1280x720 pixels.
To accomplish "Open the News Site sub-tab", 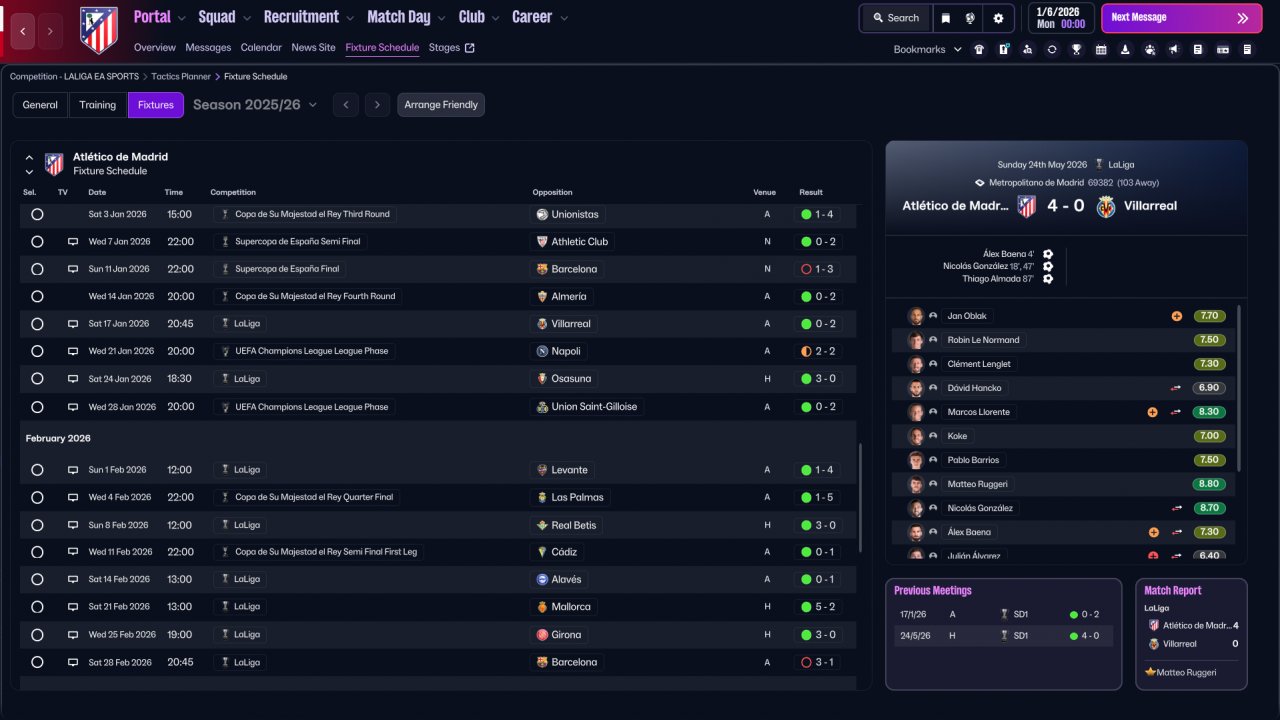I will pos(313,48).
